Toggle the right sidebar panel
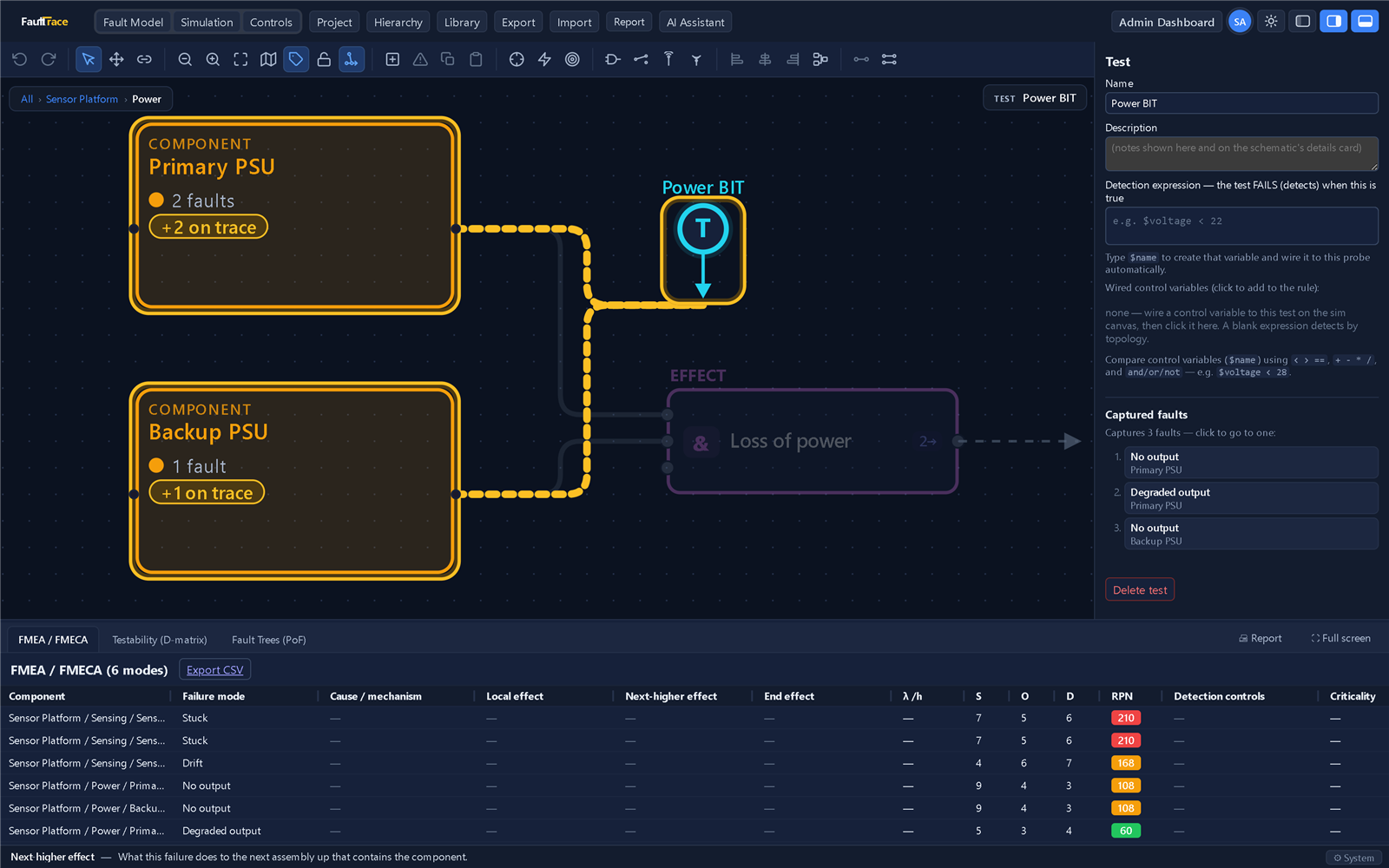1389x868 pixels. pos(1334,22)
